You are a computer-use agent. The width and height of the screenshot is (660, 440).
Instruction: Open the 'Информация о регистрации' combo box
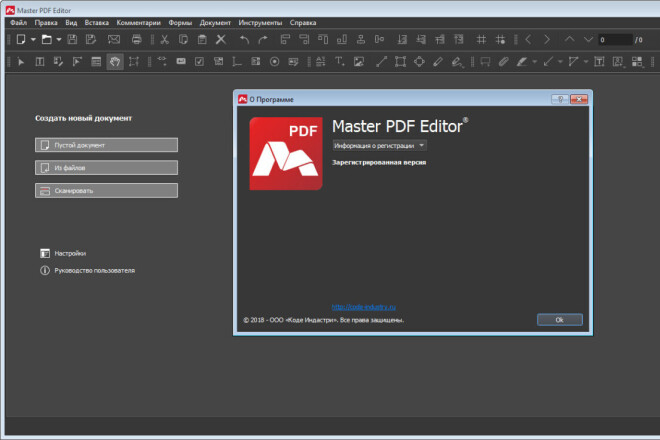point(379,146)
